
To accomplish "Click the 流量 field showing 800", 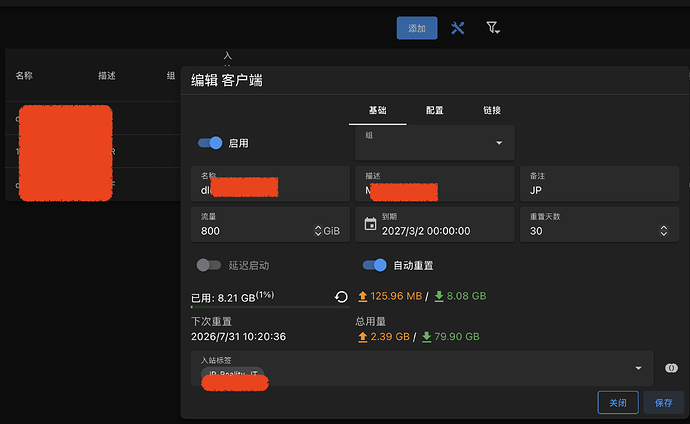I will coord(270,224).
